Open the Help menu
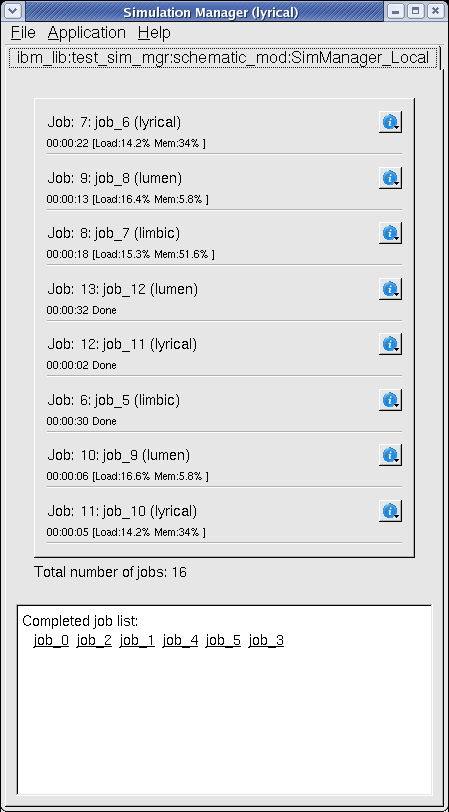This screenshot has width=449, height=812. point(154,33)
